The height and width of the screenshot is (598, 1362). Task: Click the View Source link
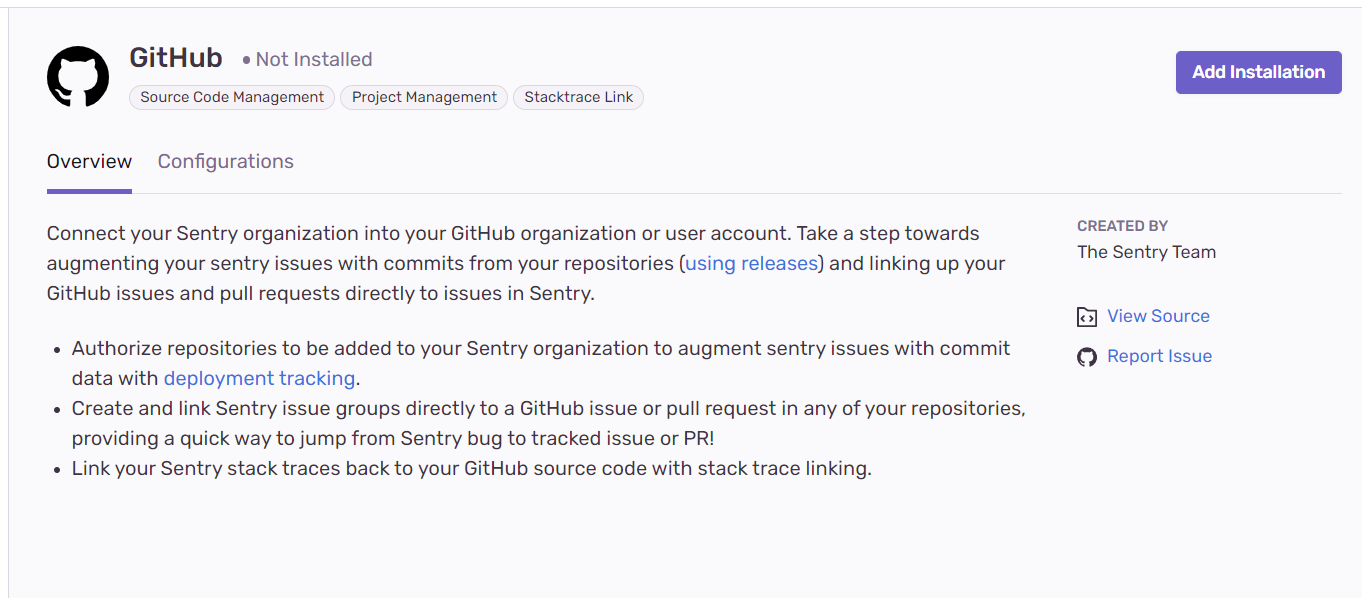[1158, 316]
